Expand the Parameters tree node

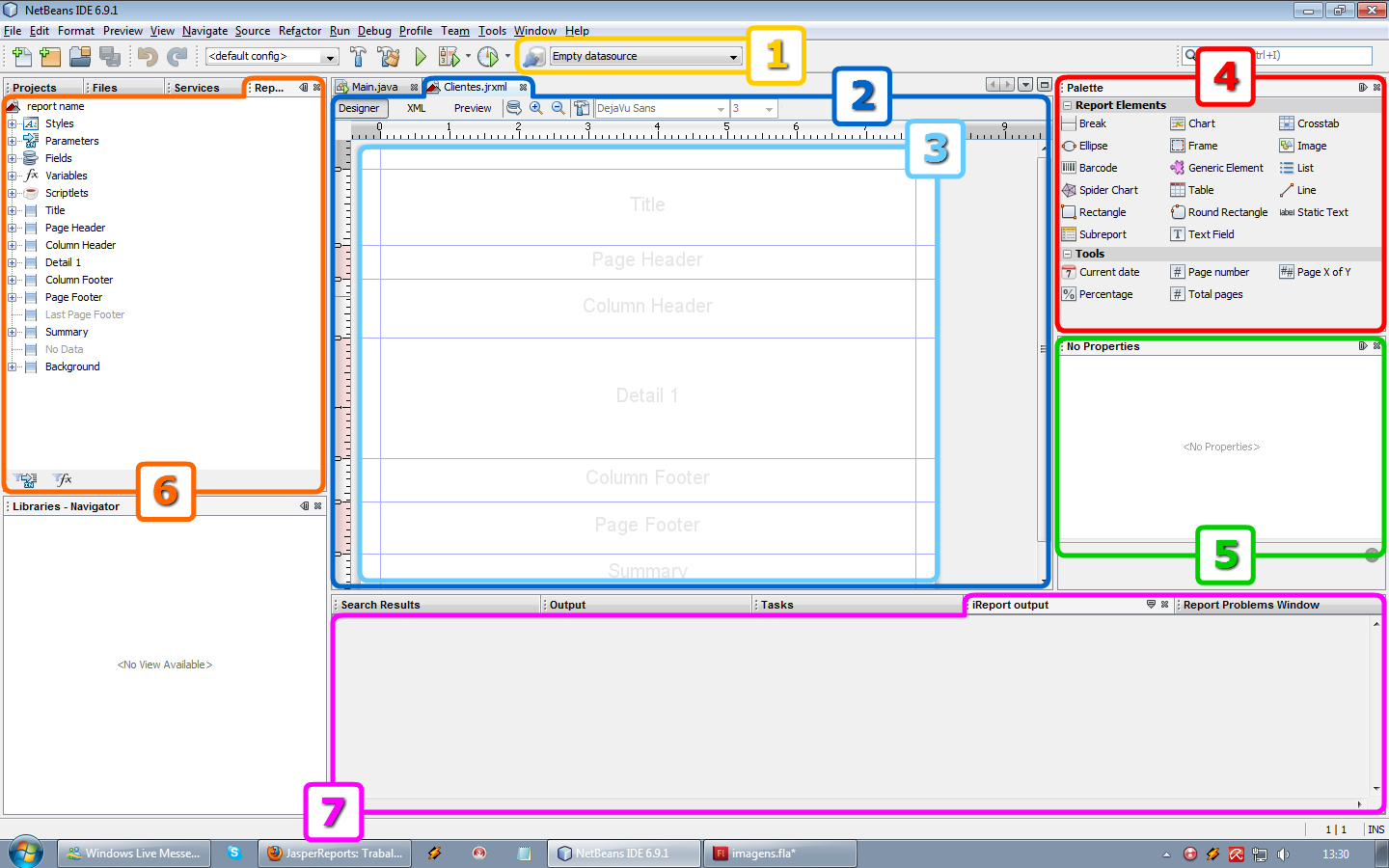(13, 141)
